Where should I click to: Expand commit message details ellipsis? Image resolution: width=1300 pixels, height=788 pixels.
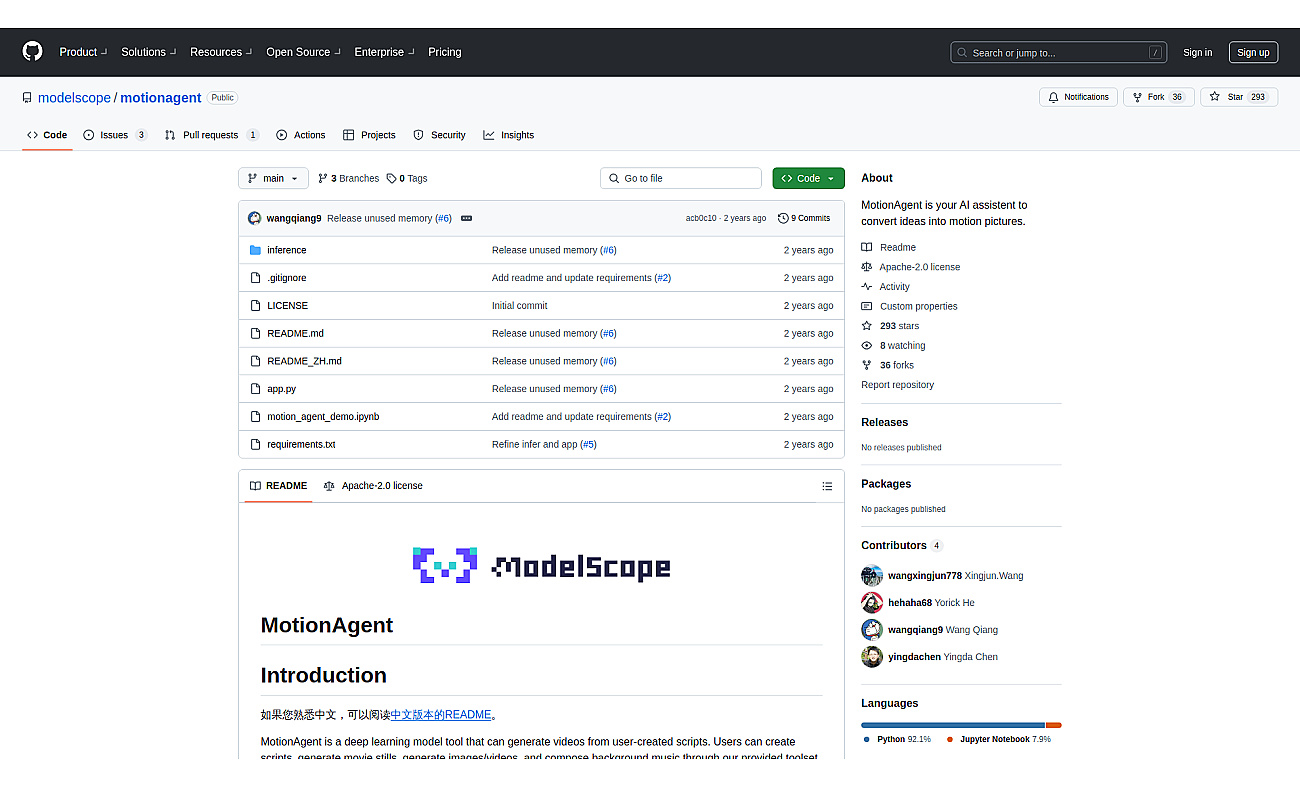tap(466, 218)
